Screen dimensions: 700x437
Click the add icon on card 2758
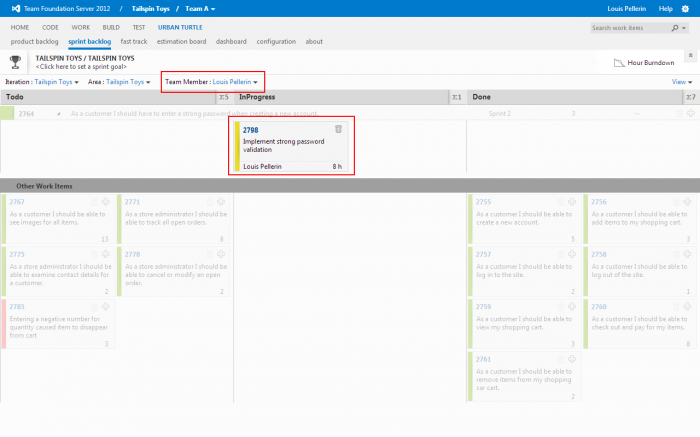(688, 254)
